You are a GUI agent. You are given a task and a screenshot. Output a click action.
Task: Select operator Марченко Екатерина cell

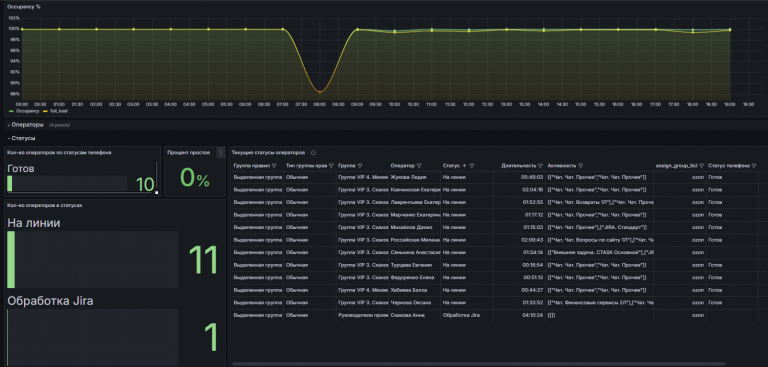point(414,215)
